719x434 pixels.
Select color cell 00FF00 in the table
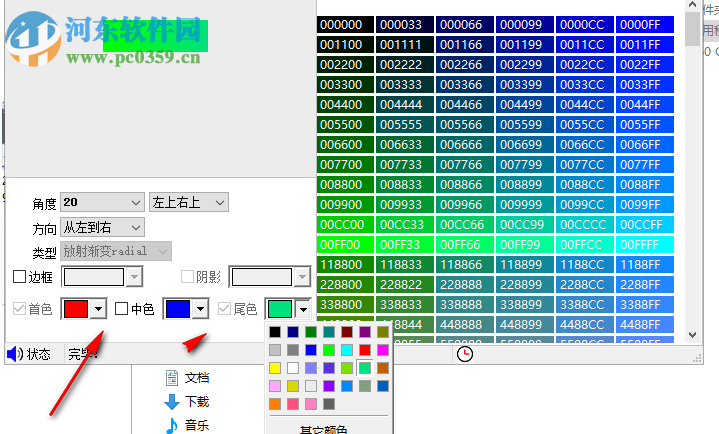[345, 245]
